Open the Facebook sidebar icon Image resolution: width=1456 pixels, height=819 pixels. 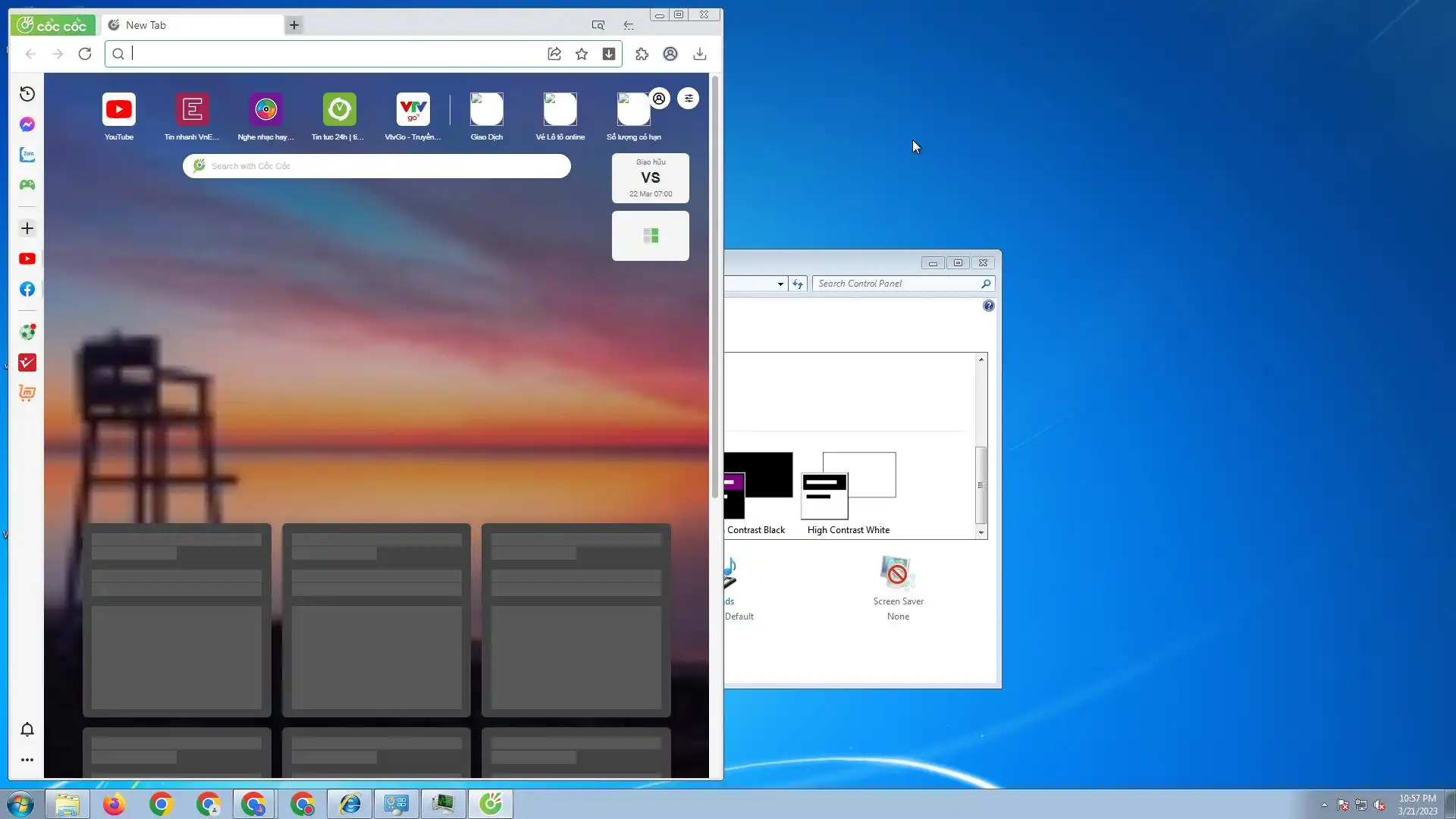(27, 289)
